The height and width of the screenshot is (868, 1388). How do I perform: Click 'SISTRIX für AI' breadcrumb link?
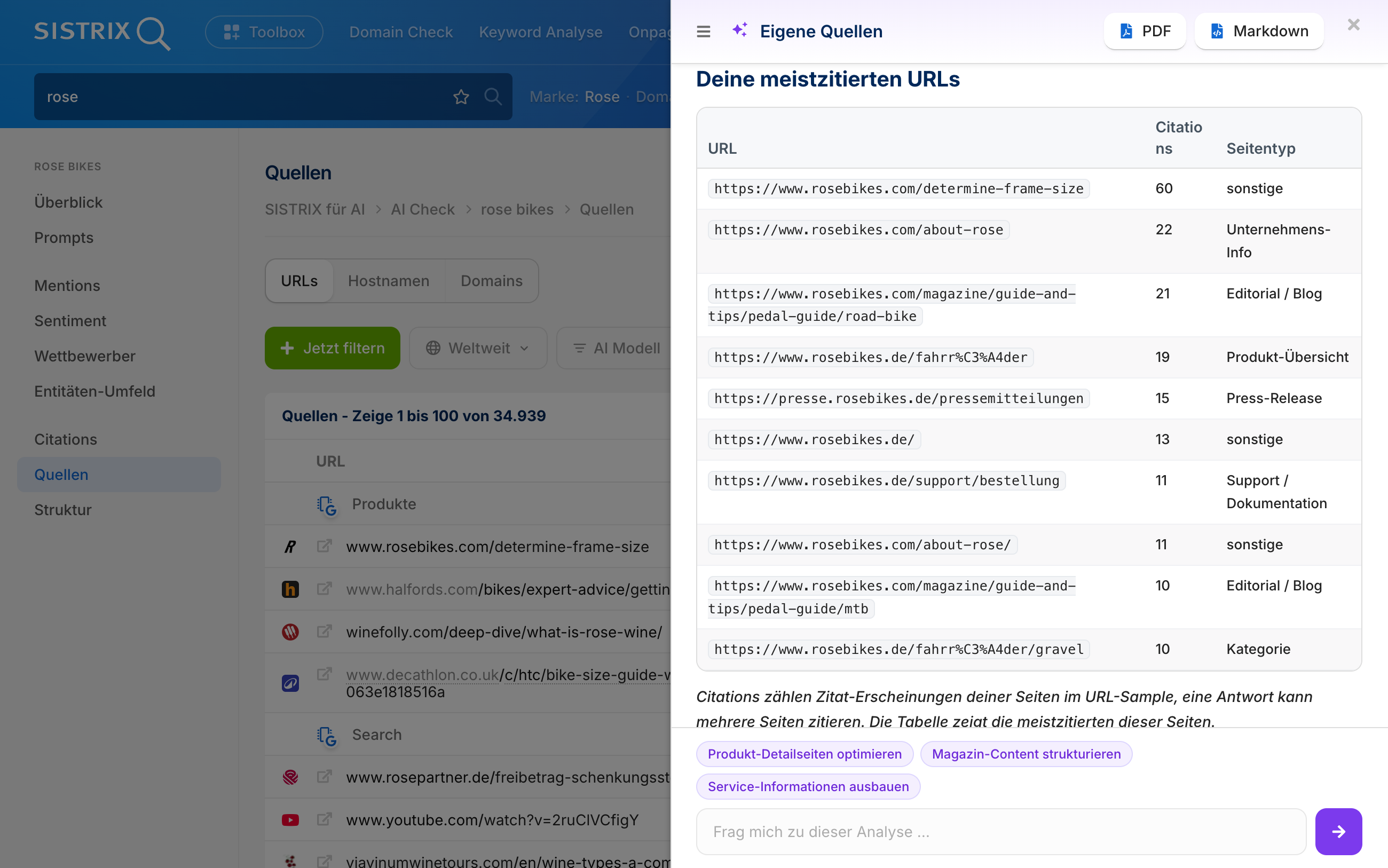[314, 209]
